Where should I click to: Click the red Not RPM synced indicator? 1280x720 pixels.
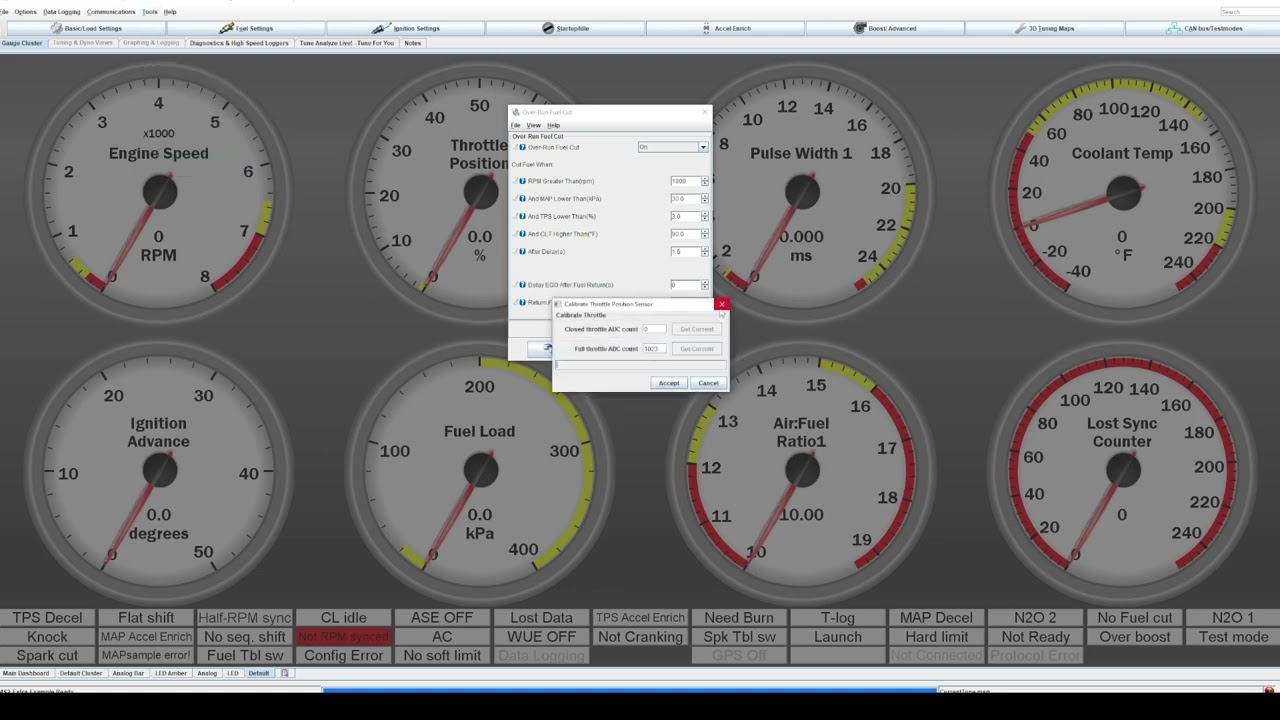[343, 637]
